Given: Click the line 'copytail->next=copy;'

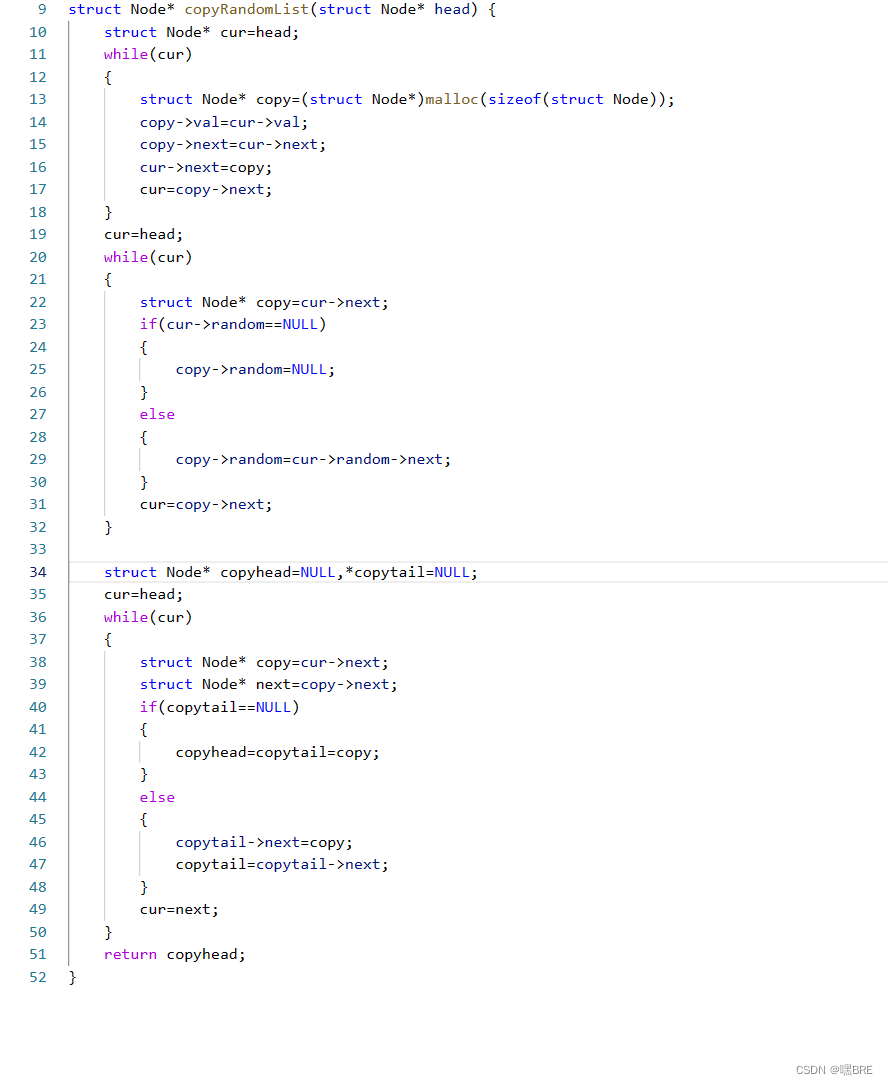Looking at the screenshot, I should coord(264,842).
